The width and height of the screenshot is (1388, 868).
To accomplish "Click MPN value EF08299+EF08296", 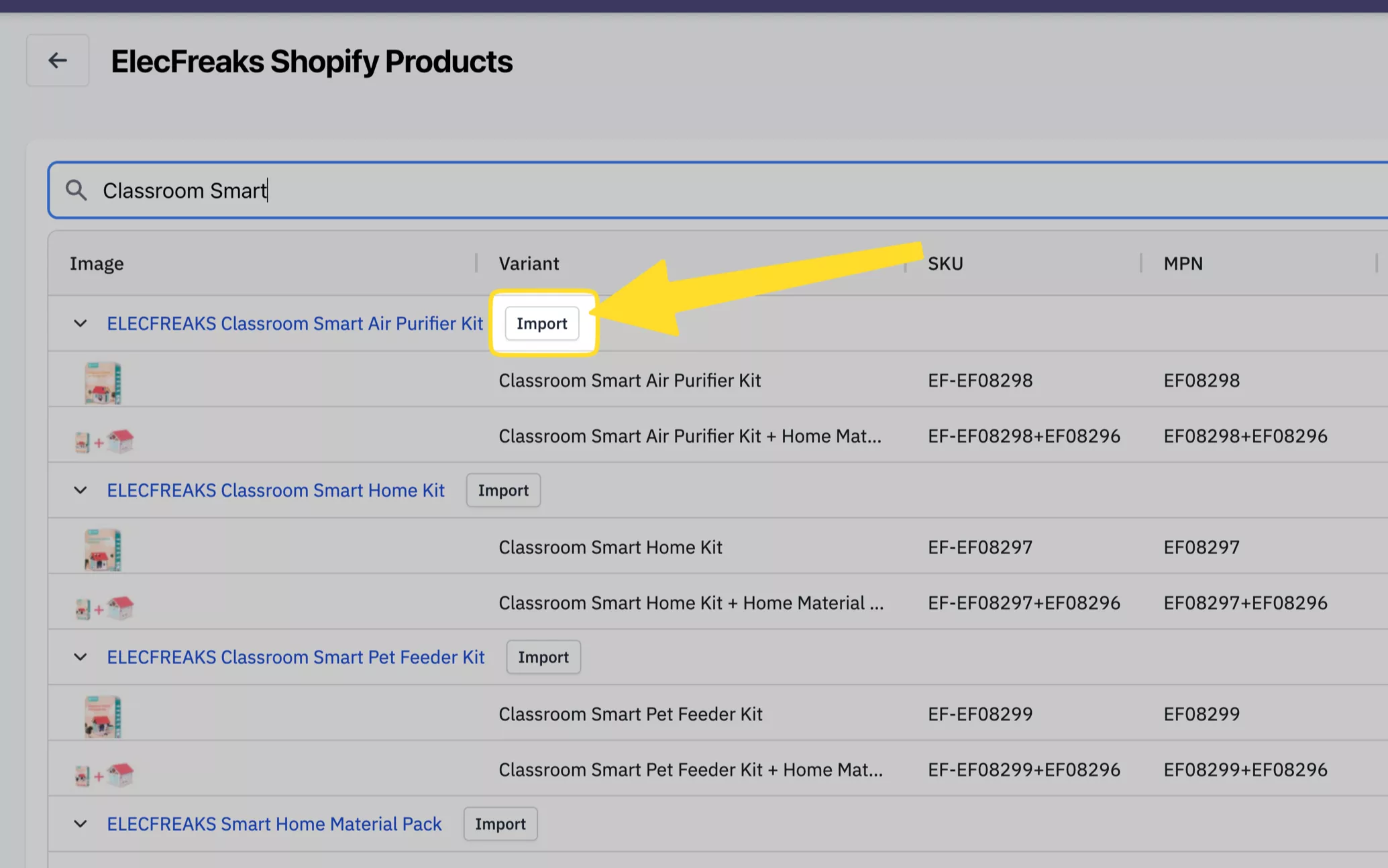I will 1245,769.
